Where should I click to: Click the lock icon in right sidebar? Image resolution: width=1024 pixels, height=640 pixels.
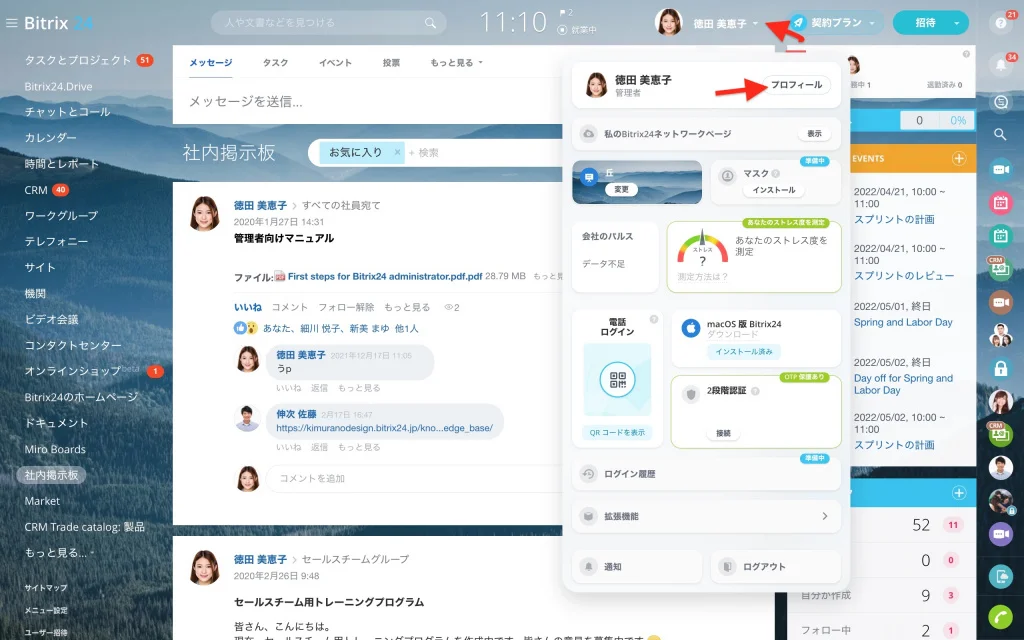(x=1000, y=369)
